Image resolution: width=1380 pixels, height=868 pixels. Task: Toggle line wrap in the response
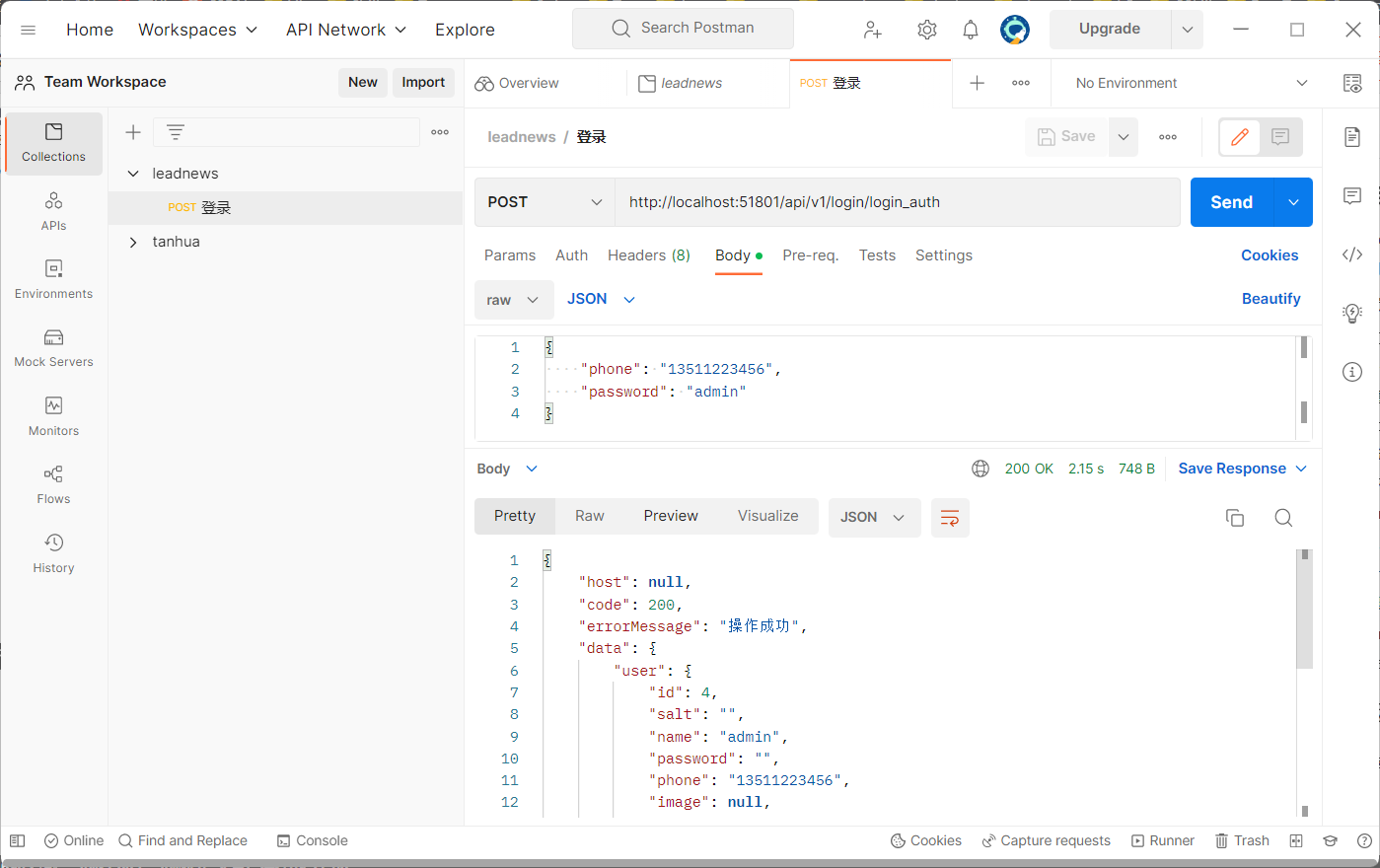tap(950, 518)
